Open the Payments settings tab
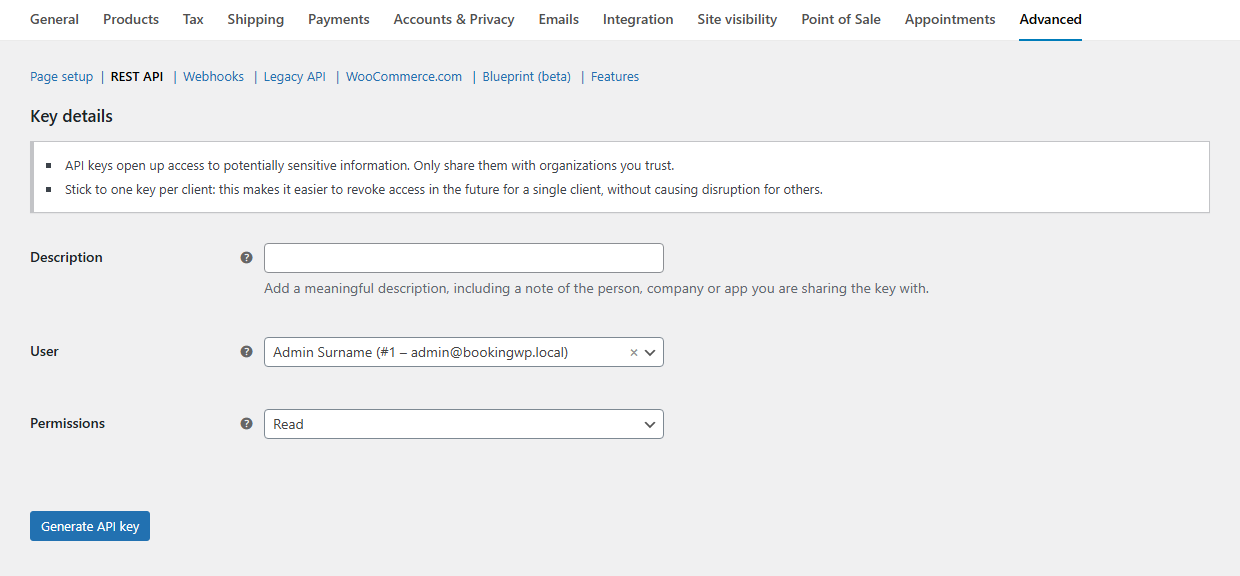Viewport: 1240px width, 576px height. [338, 19]
